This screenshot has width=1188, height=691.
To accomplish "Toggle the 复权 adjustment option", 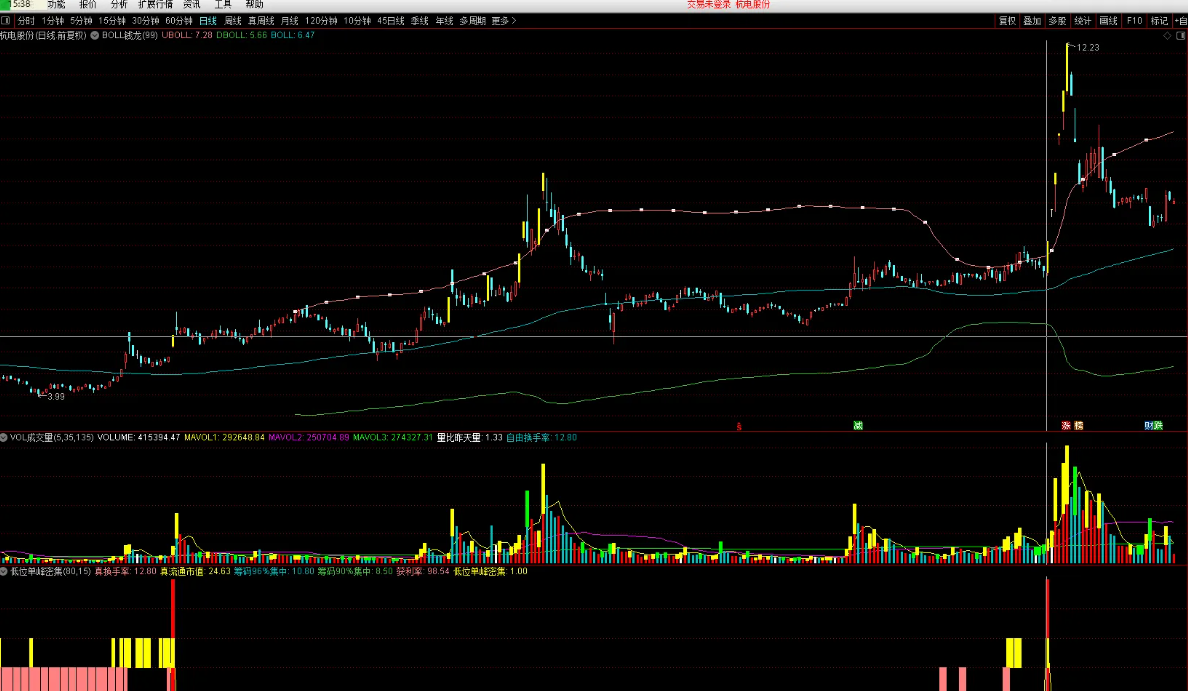I will click(1007, 20).
